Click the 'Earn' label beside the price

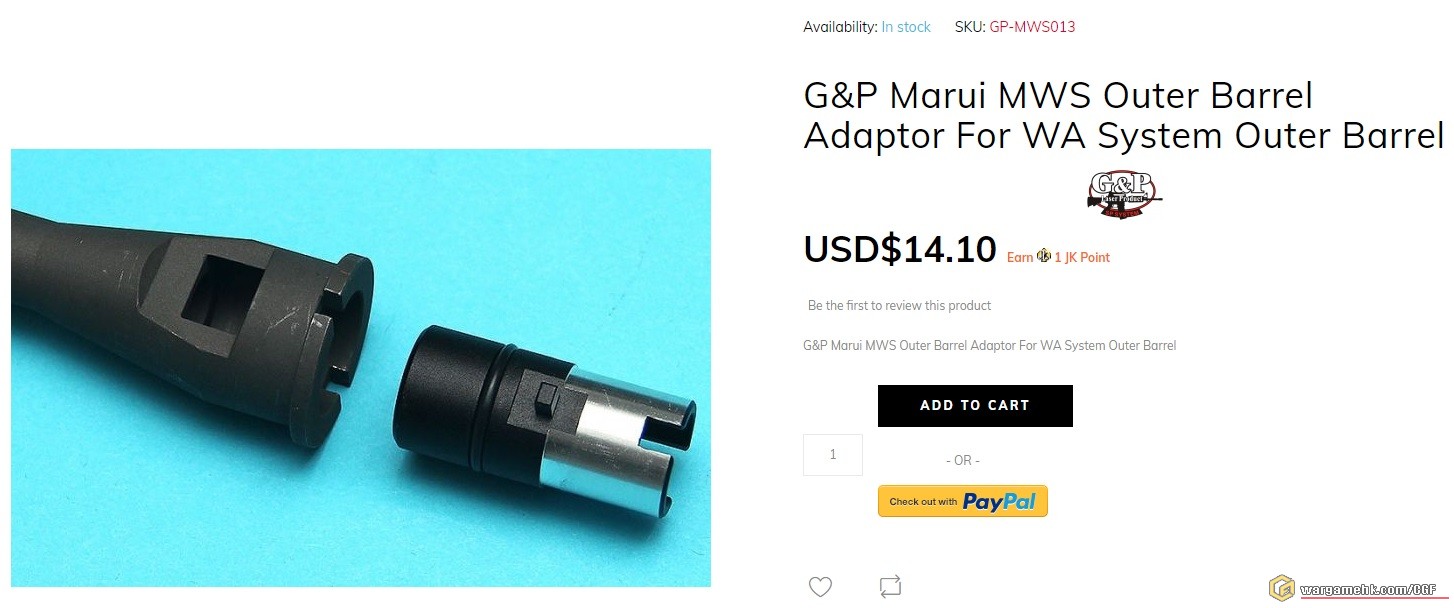1020,257
